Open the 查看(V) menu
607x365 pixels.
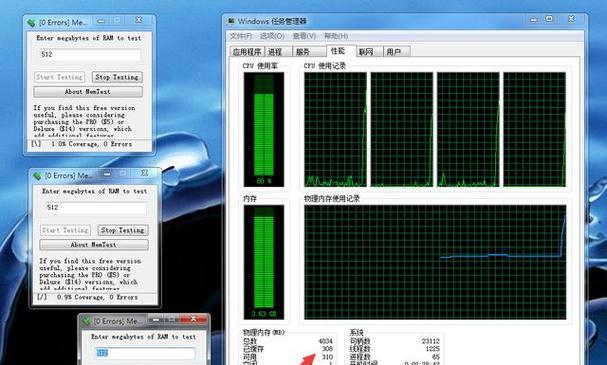click(x=304, y=36)
